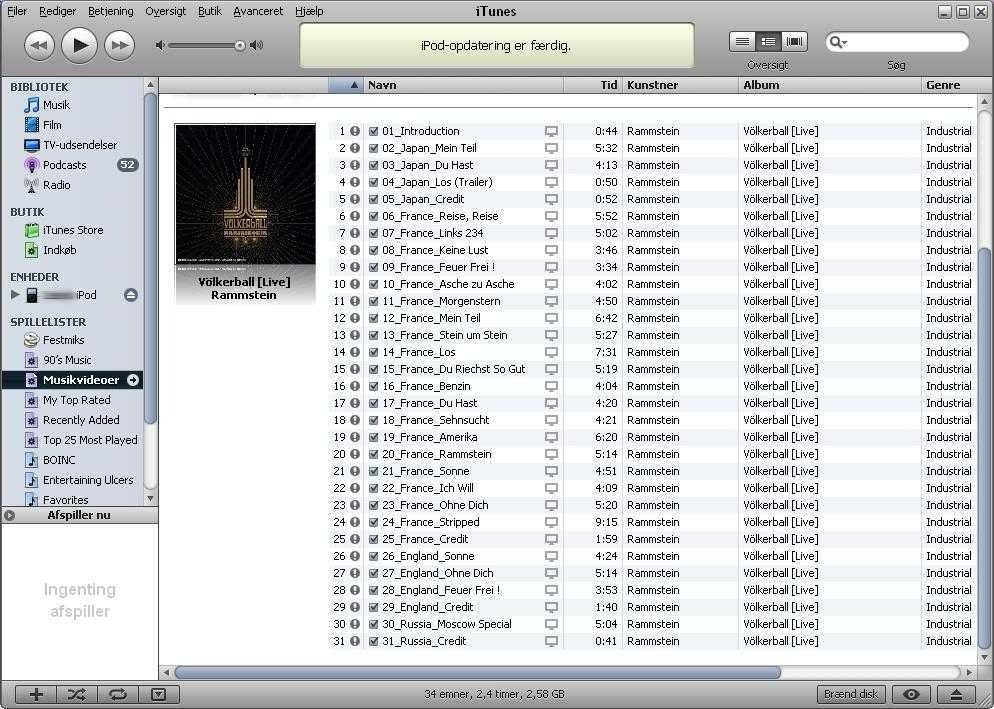Open the Rediger menu
The image size is (994, 709).
tap(58, 11)
